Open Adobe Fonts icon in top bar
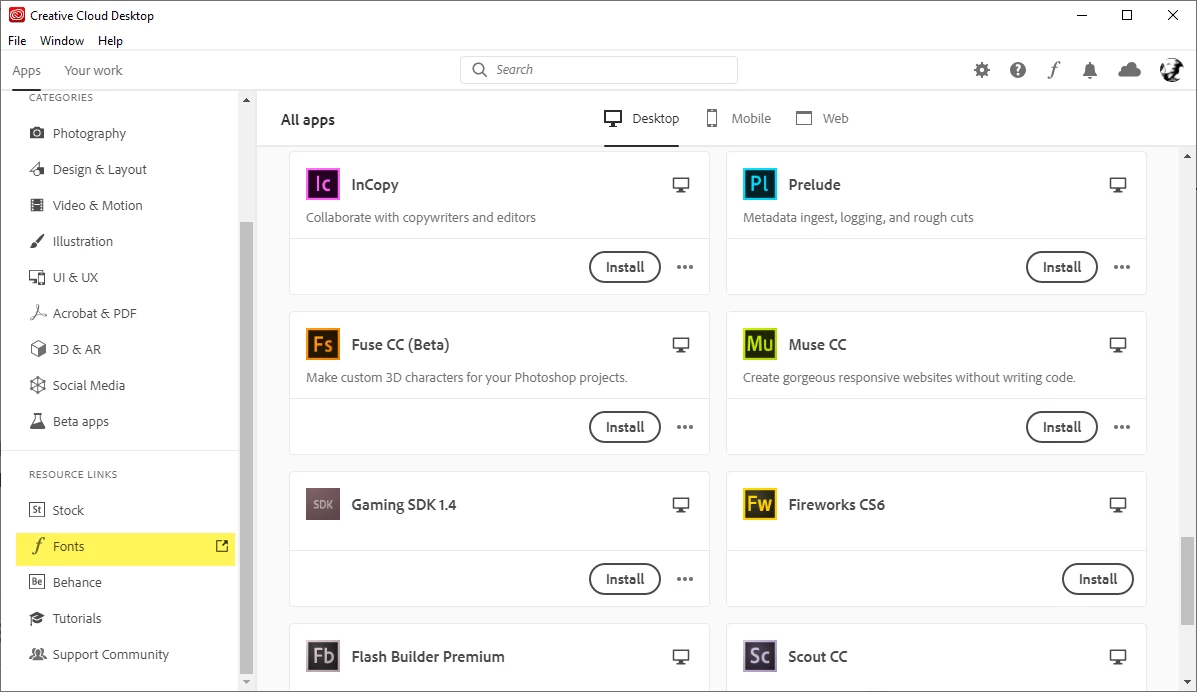1197x692 pixels. pos(1053,70)
